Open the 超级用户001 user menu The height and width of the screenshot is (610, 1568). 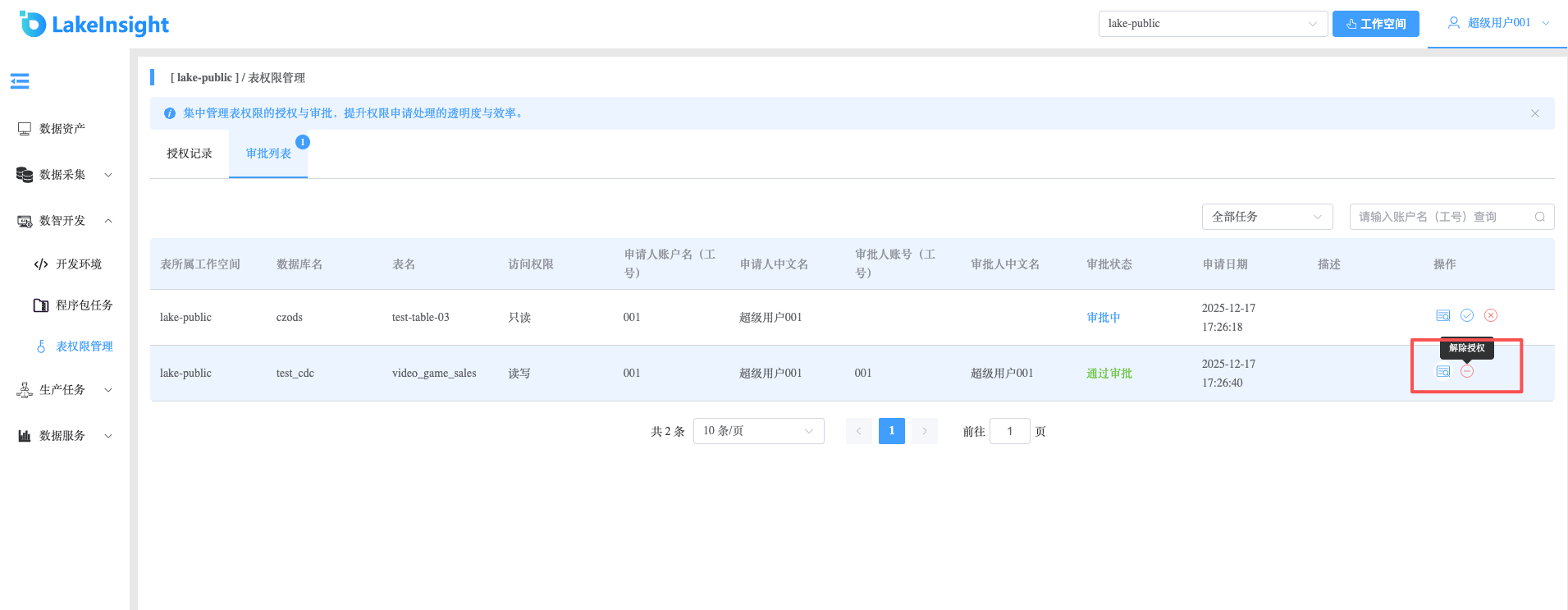pyautogui.click(x=1498, y=23)
